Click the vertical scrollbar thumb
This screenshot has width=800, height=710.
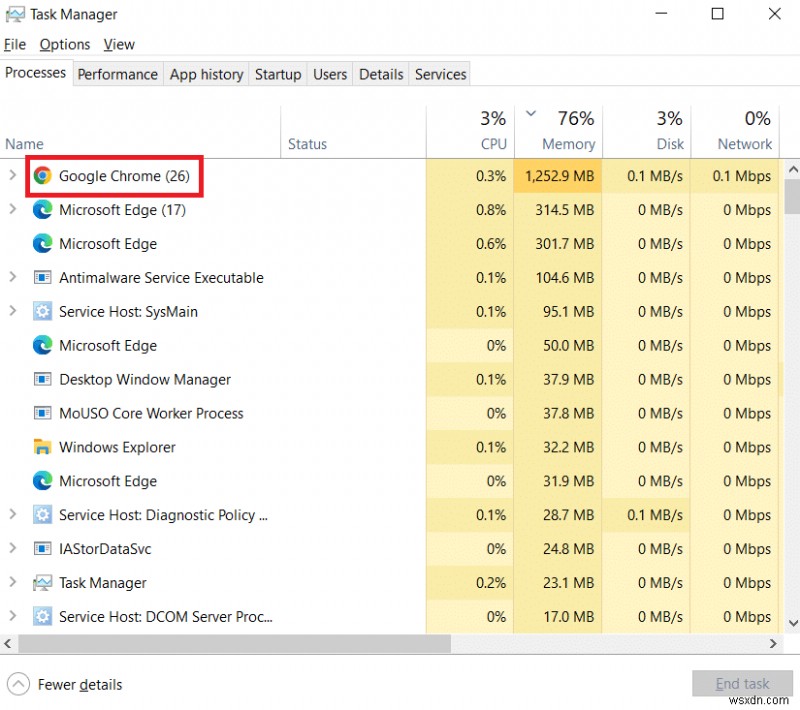tap(793, 196)
